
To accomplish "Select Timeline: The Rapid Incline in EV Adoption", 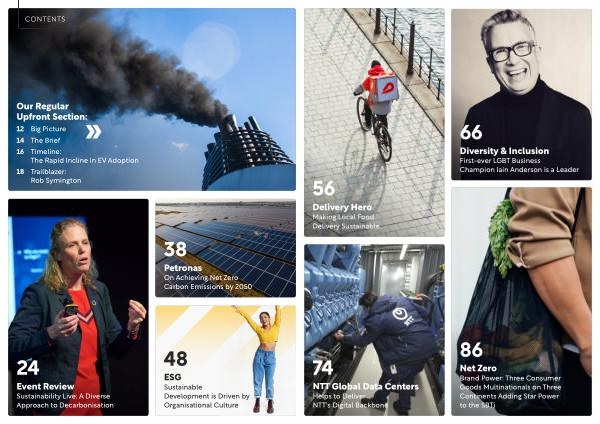I will [77, 156].
